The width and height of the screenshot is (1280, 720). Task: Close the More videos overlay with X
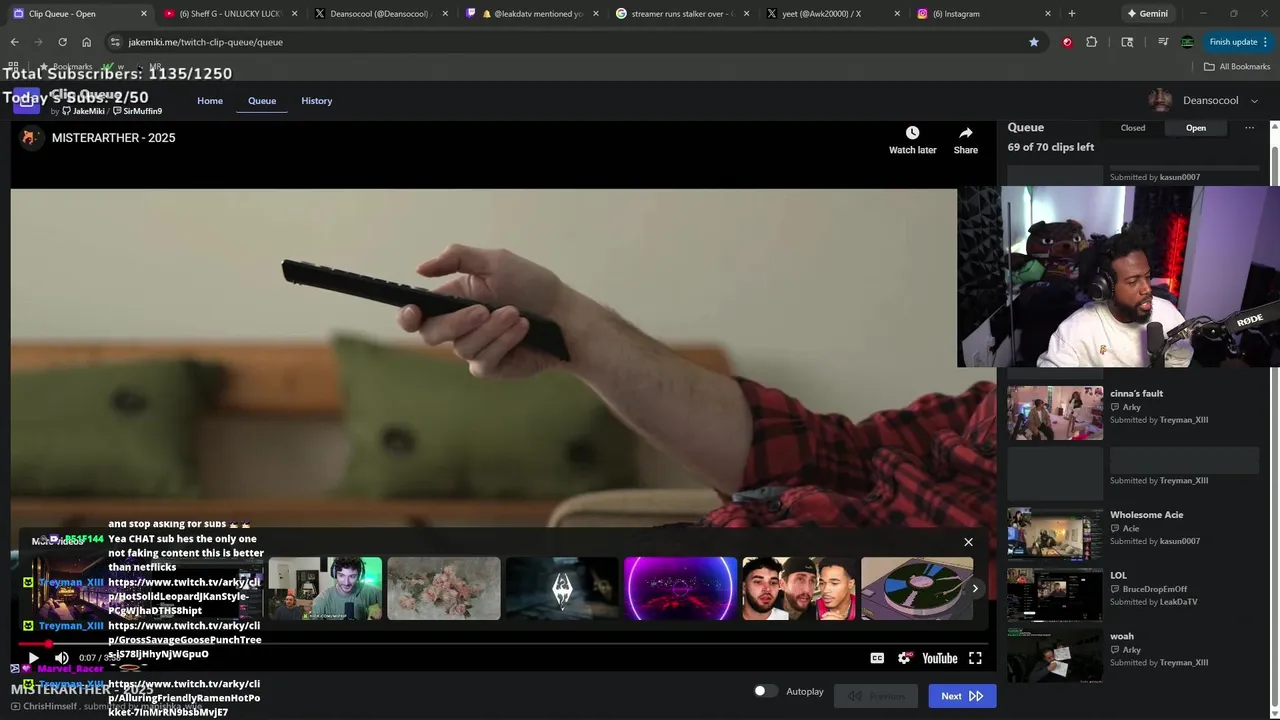click(x=968, y=542)
